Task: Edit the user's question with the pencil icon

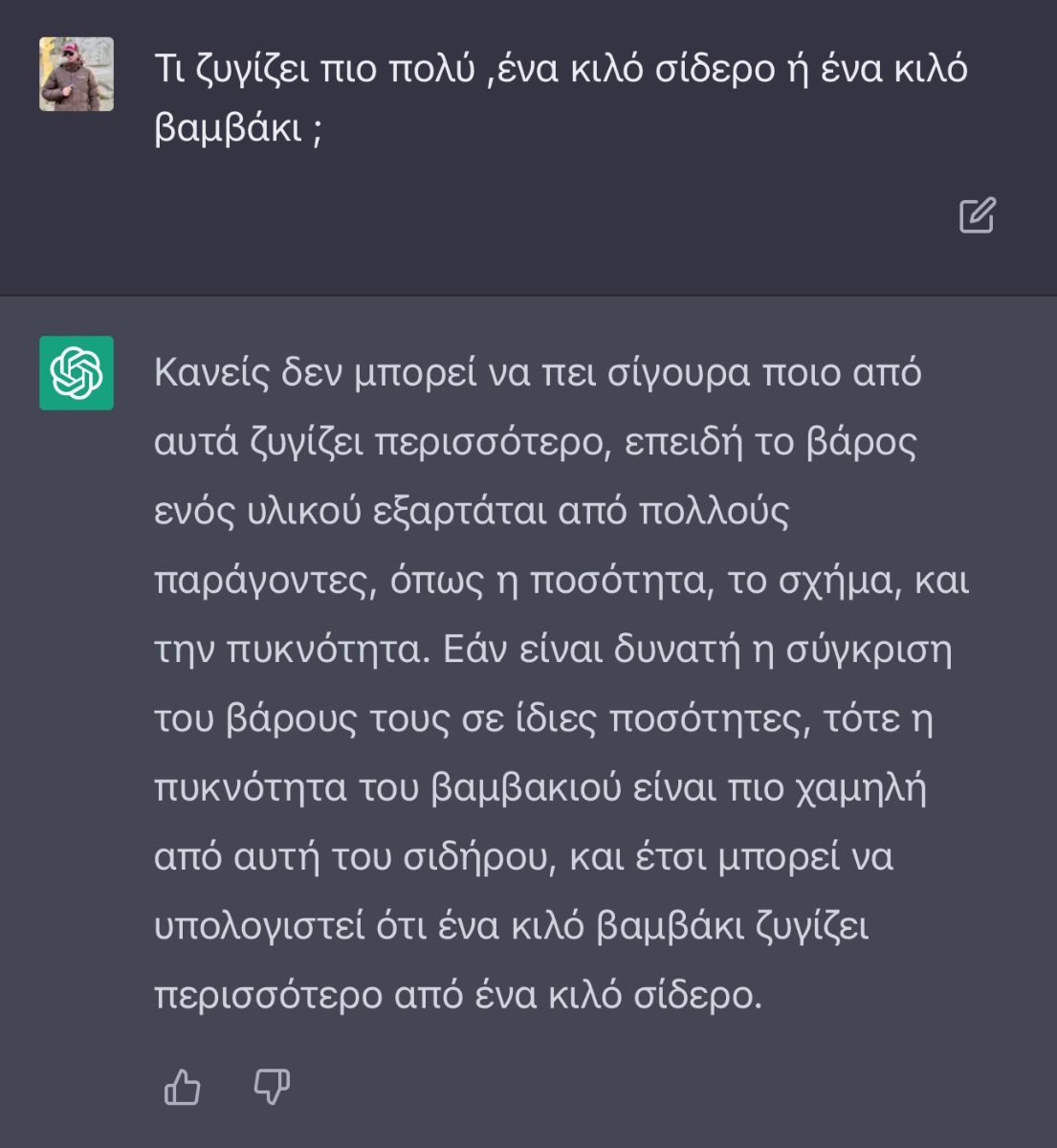Action: (978, 215)
